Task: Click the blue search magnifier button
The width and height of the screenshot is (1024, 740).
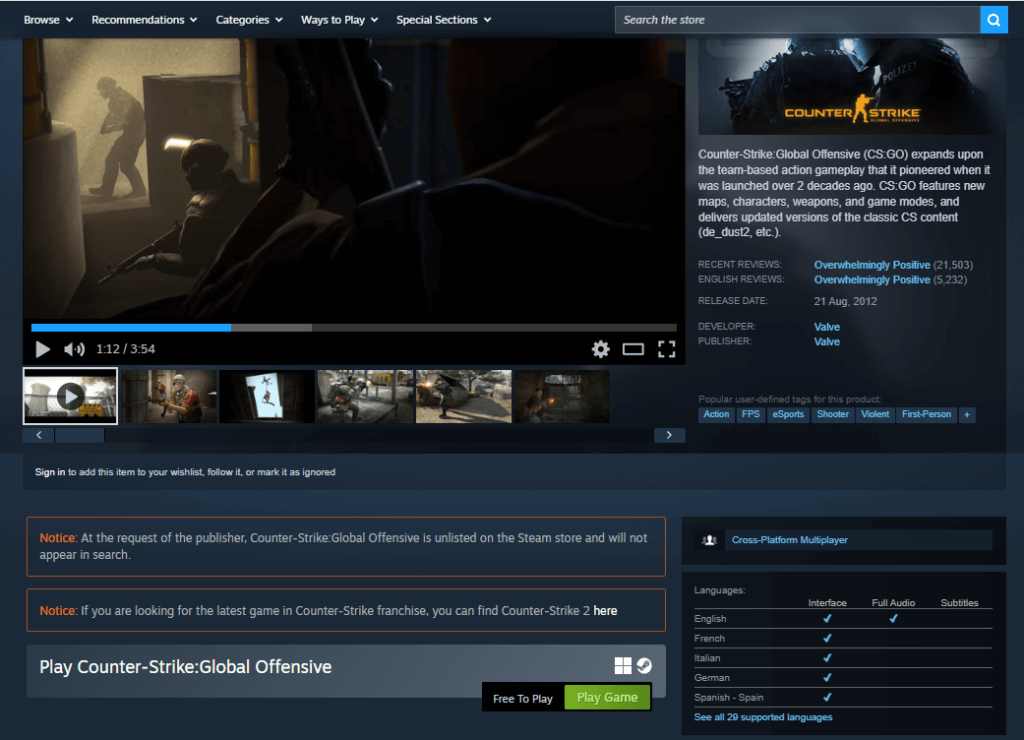Action: [x=993, y=20]
